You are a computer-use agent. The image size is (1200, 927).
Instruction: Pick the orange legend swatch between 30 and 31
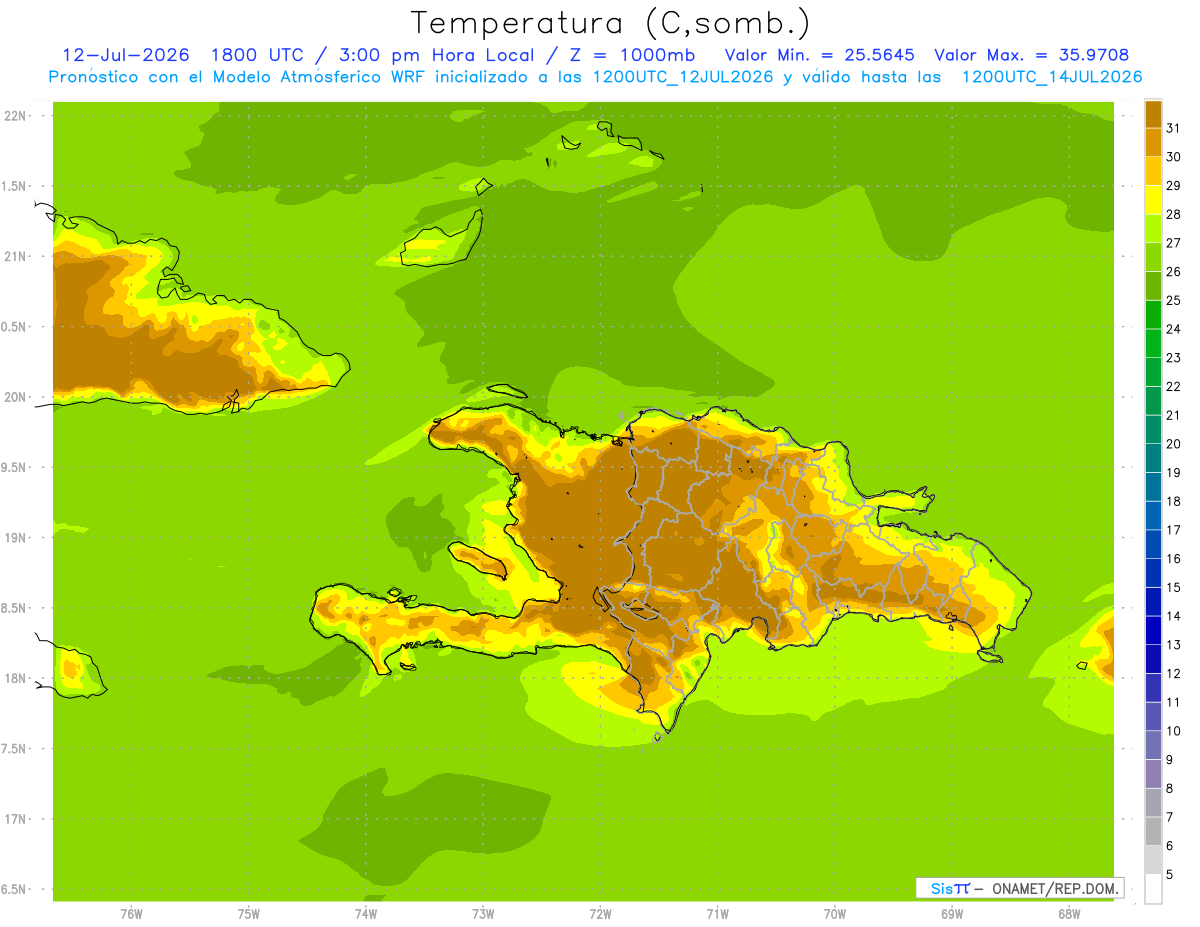pos(1153,143)
